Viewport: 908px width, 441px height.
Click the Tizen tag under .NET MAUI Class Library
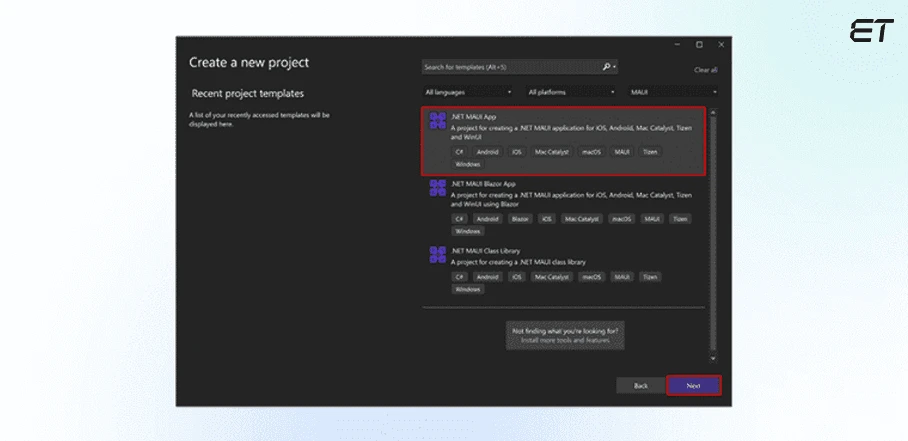[x=651, y=277]
